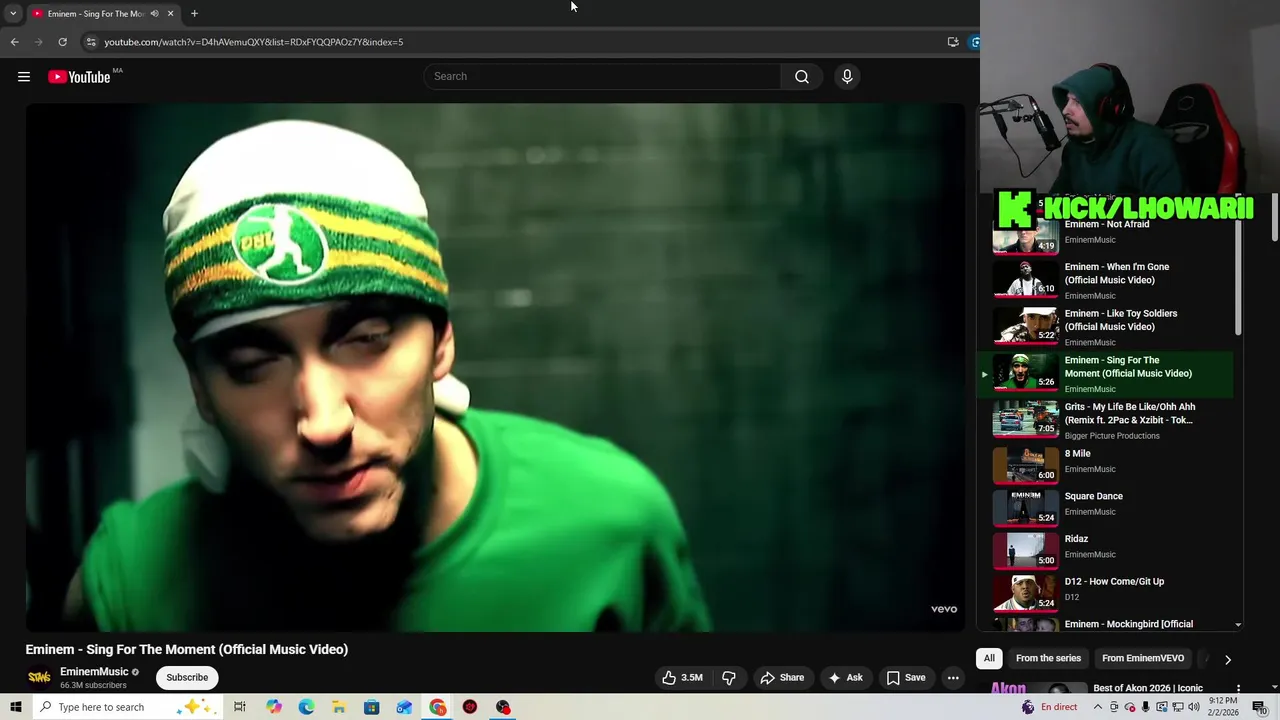Reload the current page
The height and width of the screenshot is (720, 1280).
62,42
